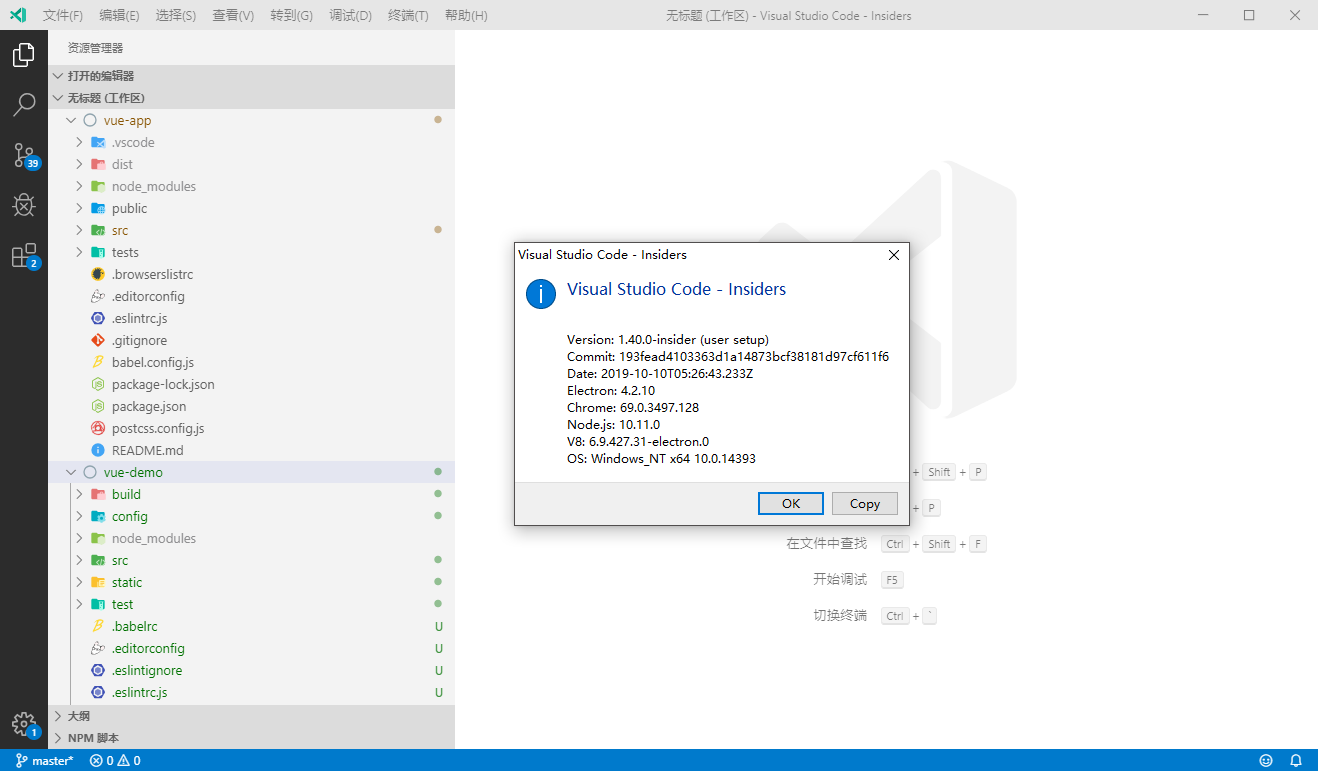The image size is (1318, 771).
Task: Open the Extensions view with 2 updates
Action: click(23, 255)
